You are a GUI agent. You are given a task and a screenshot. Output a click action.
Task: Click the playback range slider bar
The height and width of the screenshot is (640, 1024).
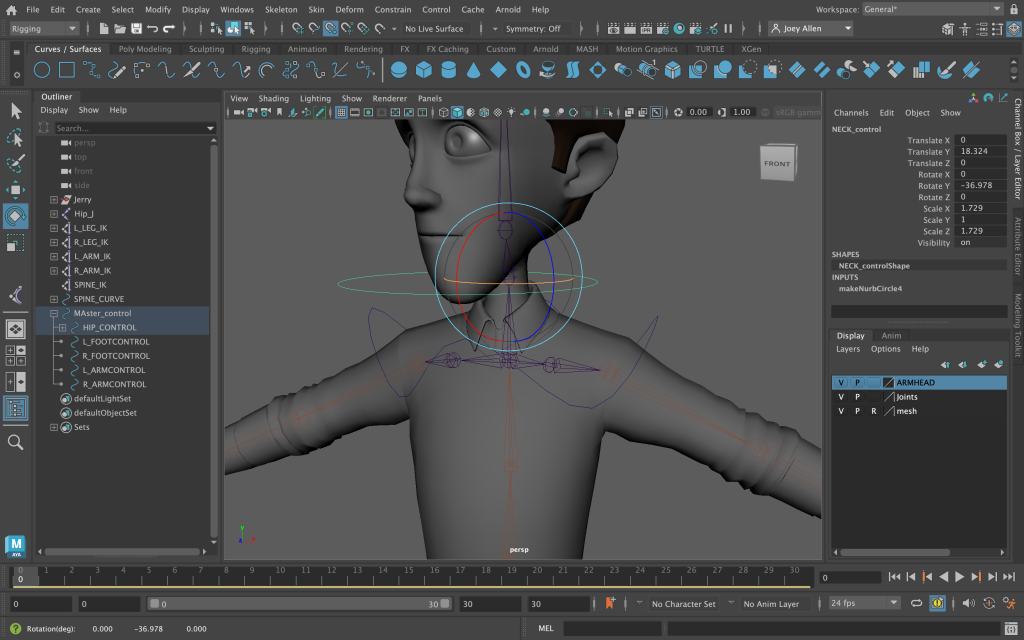300,604
